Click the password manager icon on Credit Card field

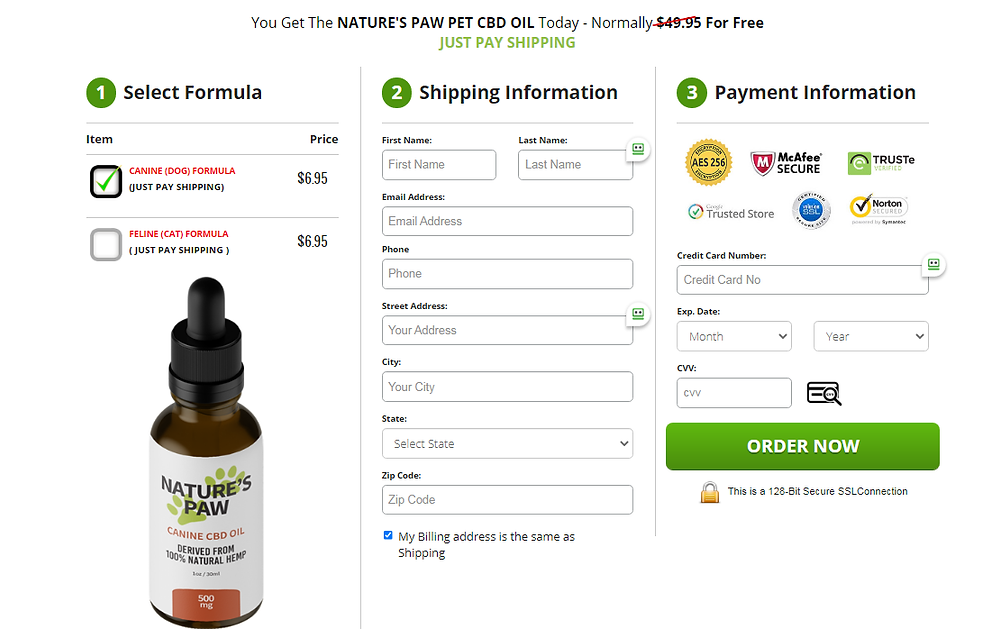(934, 264)
